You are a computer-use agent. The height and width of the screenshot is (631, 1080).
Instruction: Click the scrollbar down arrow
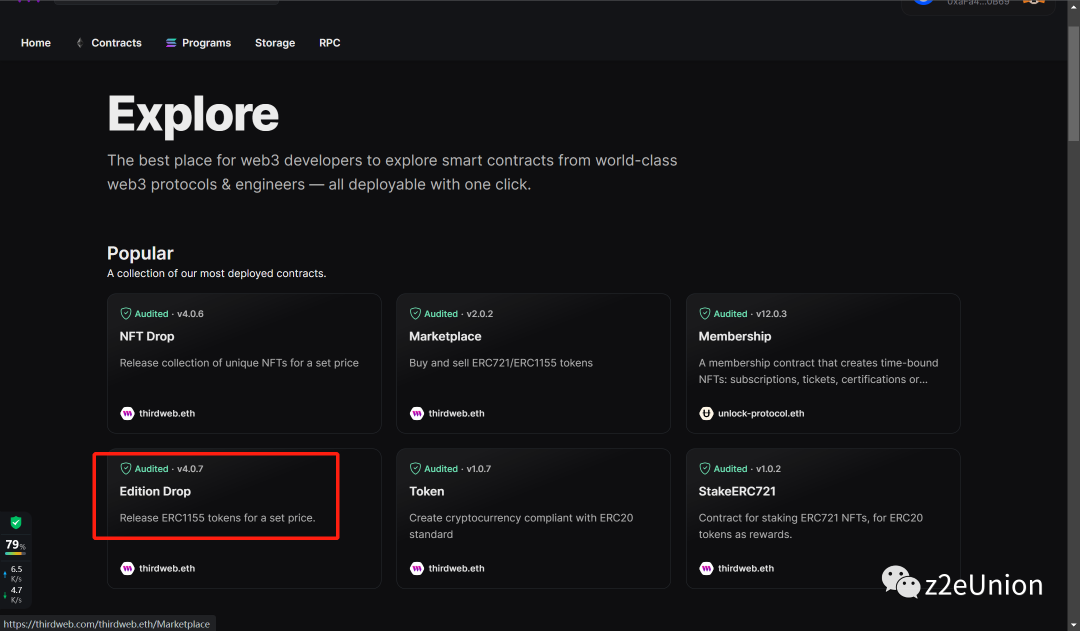point(1073,624)
